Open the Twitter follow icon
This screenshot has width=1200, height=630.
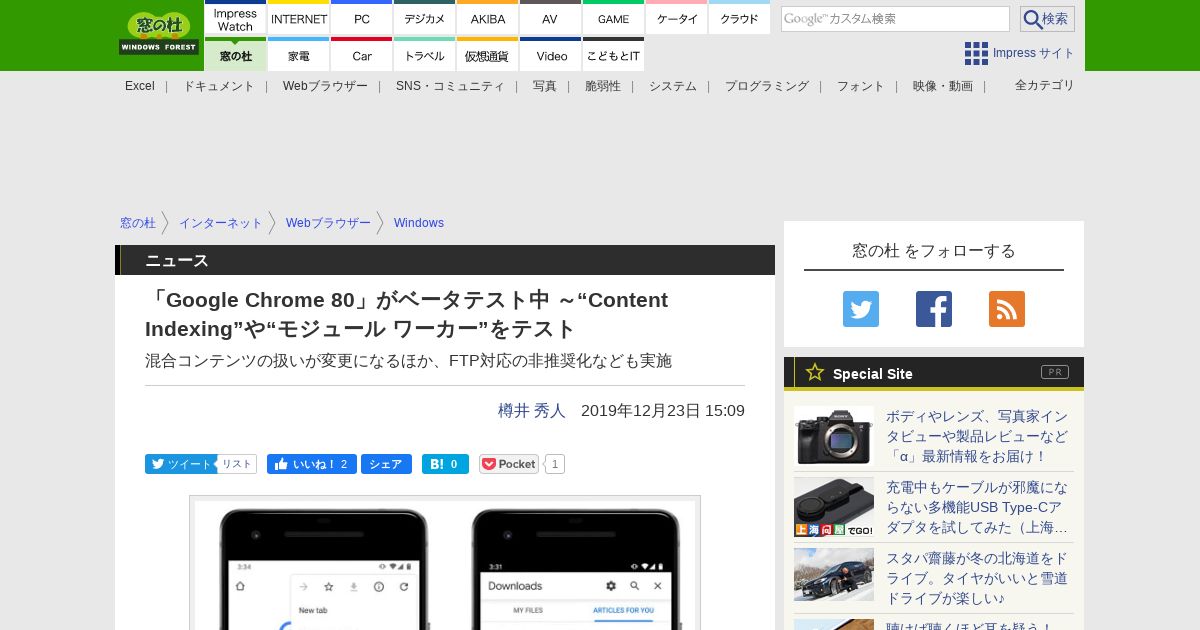[861, 309]
